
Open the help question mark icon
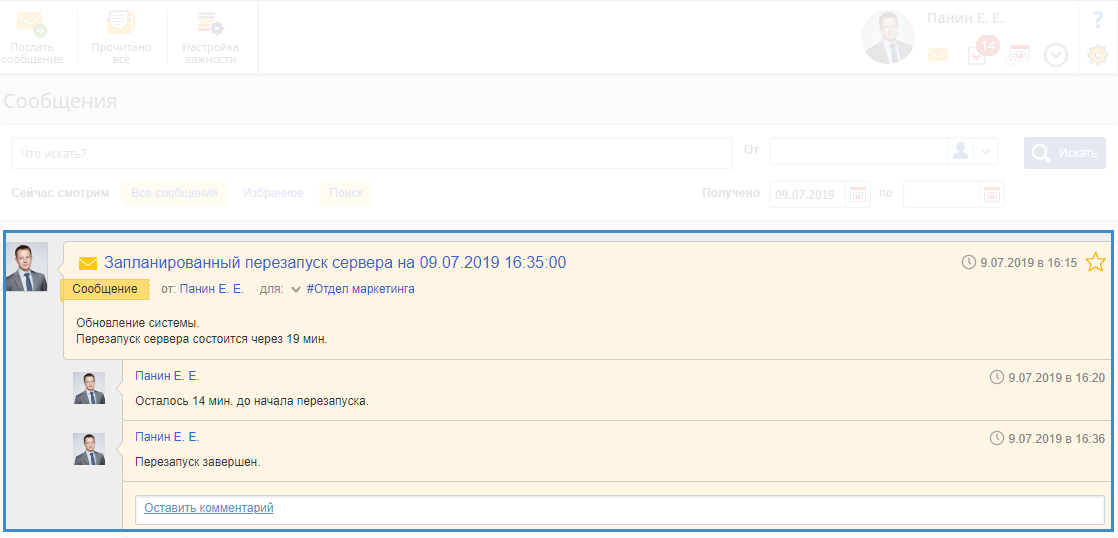tap(1098, 21)
